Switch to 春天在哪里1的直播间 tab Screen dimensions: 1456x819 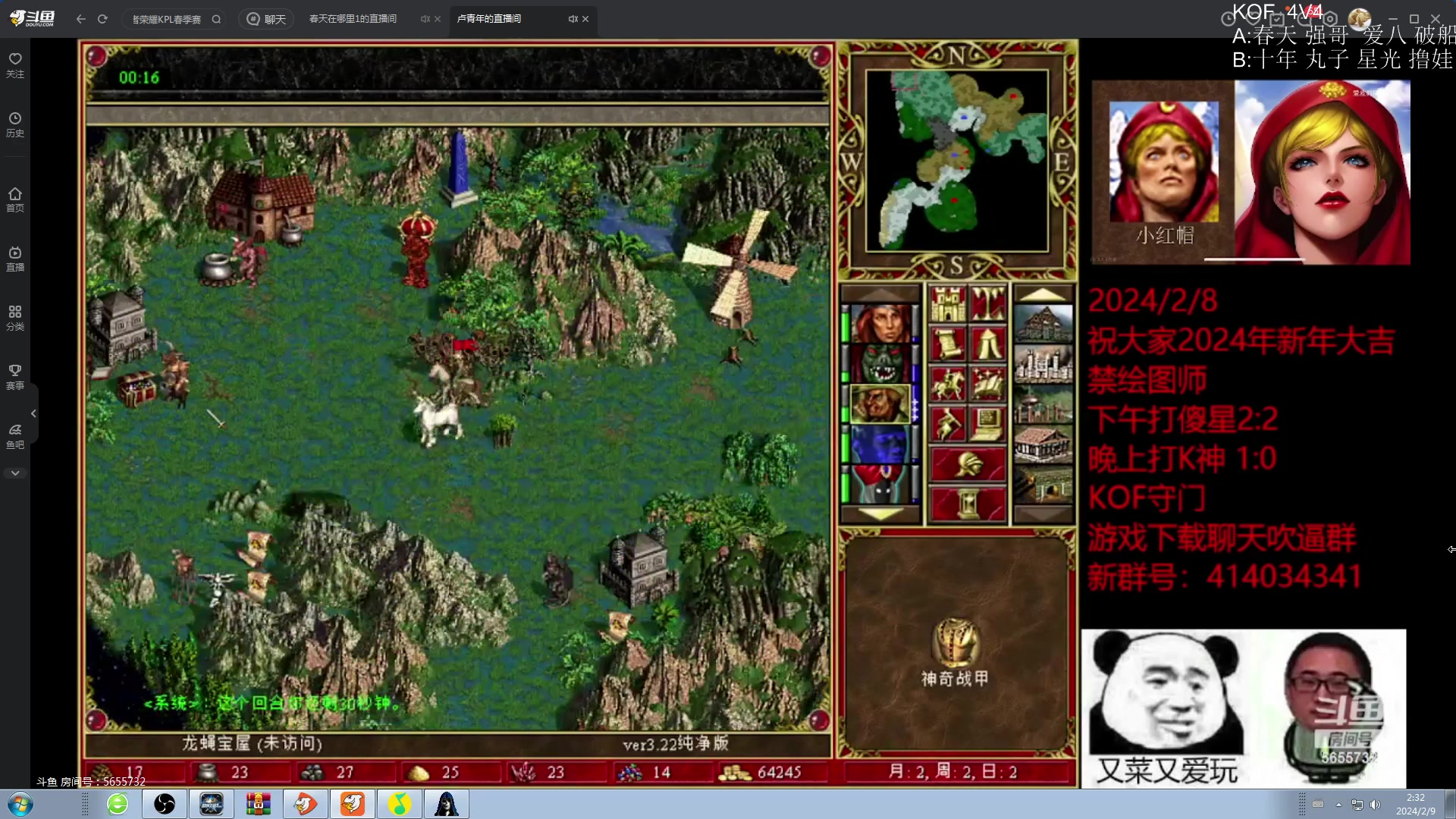click(x=353, y=19)
